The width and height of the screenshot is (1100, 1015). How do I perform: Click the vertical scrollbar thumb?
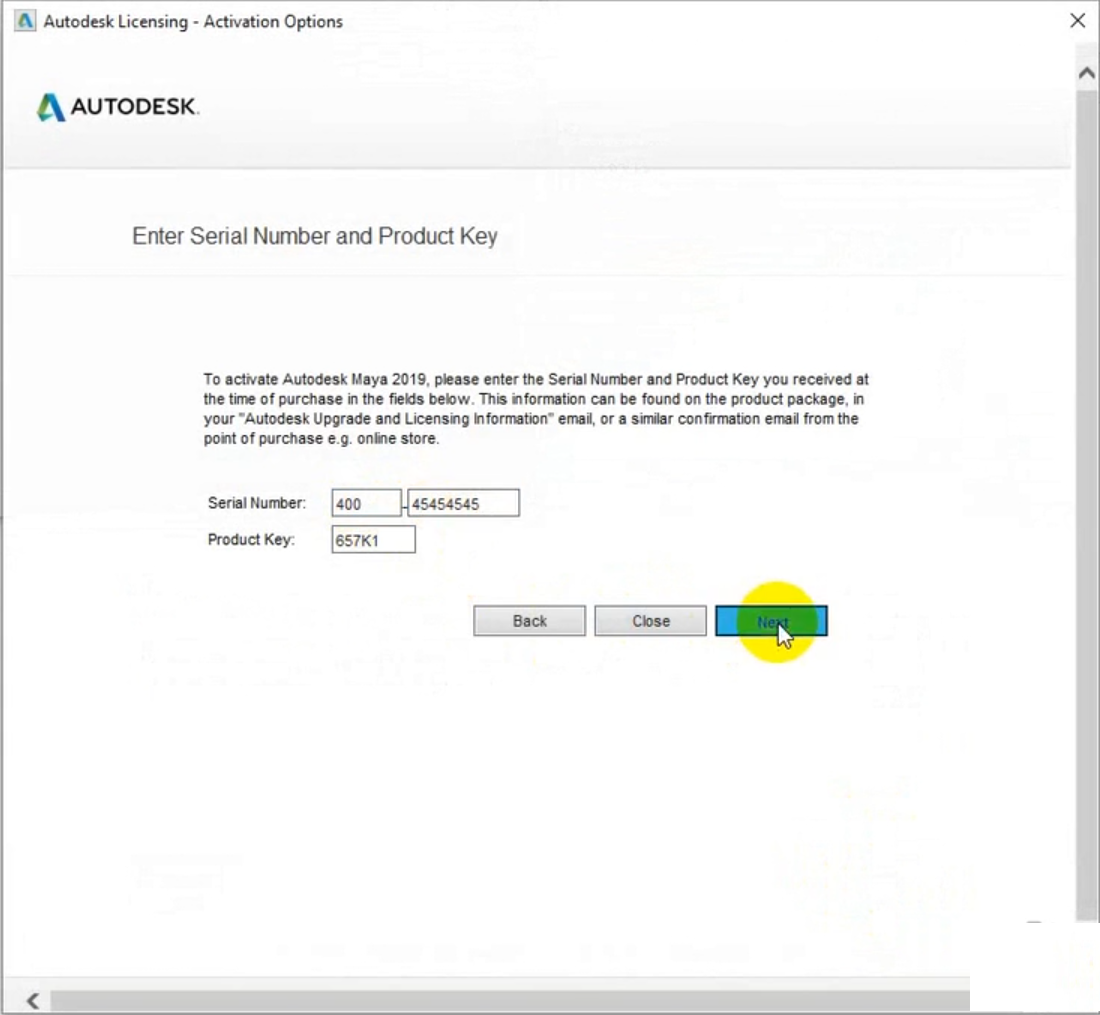click(x=1086, y=500)
